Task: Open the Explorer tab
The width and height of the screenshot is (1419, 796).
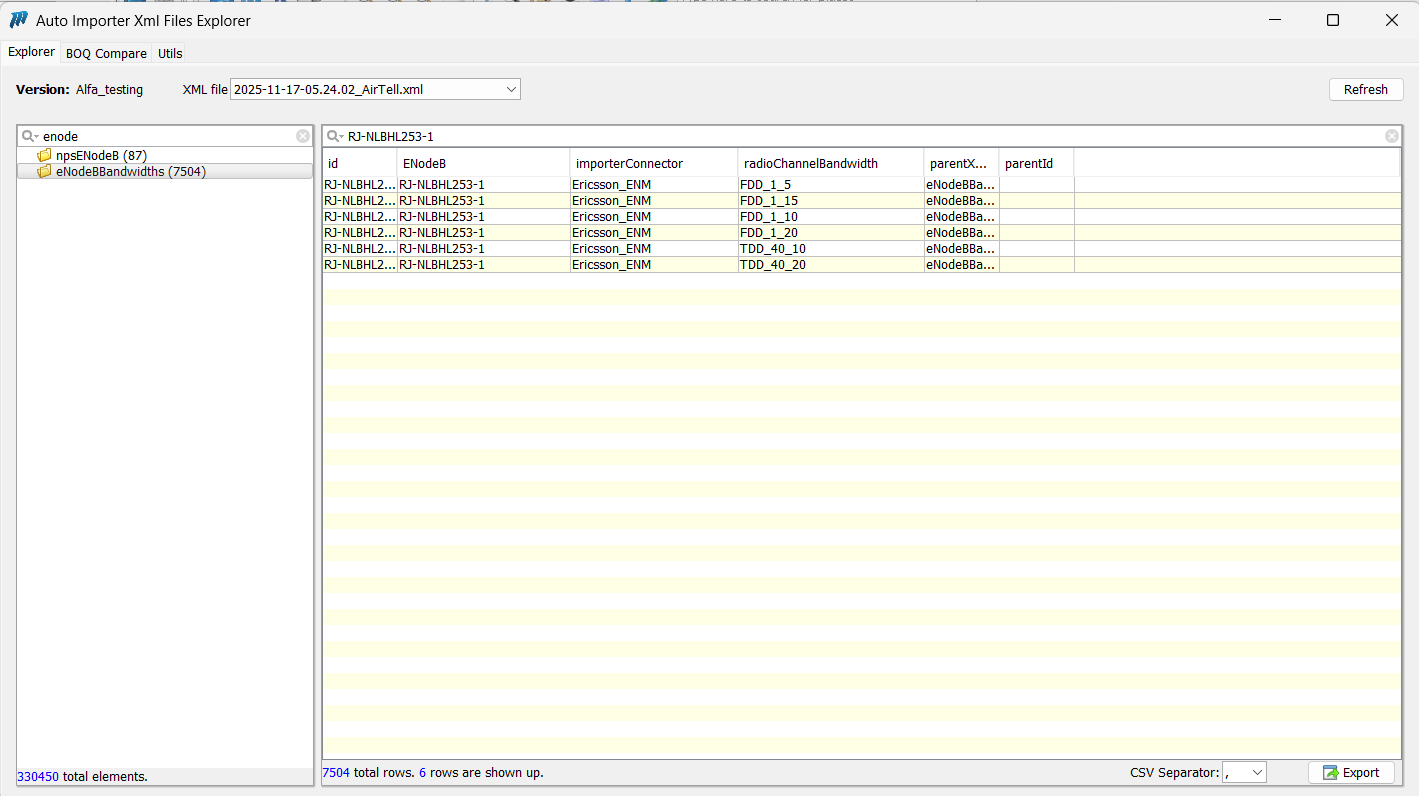Action: point(31,53)
